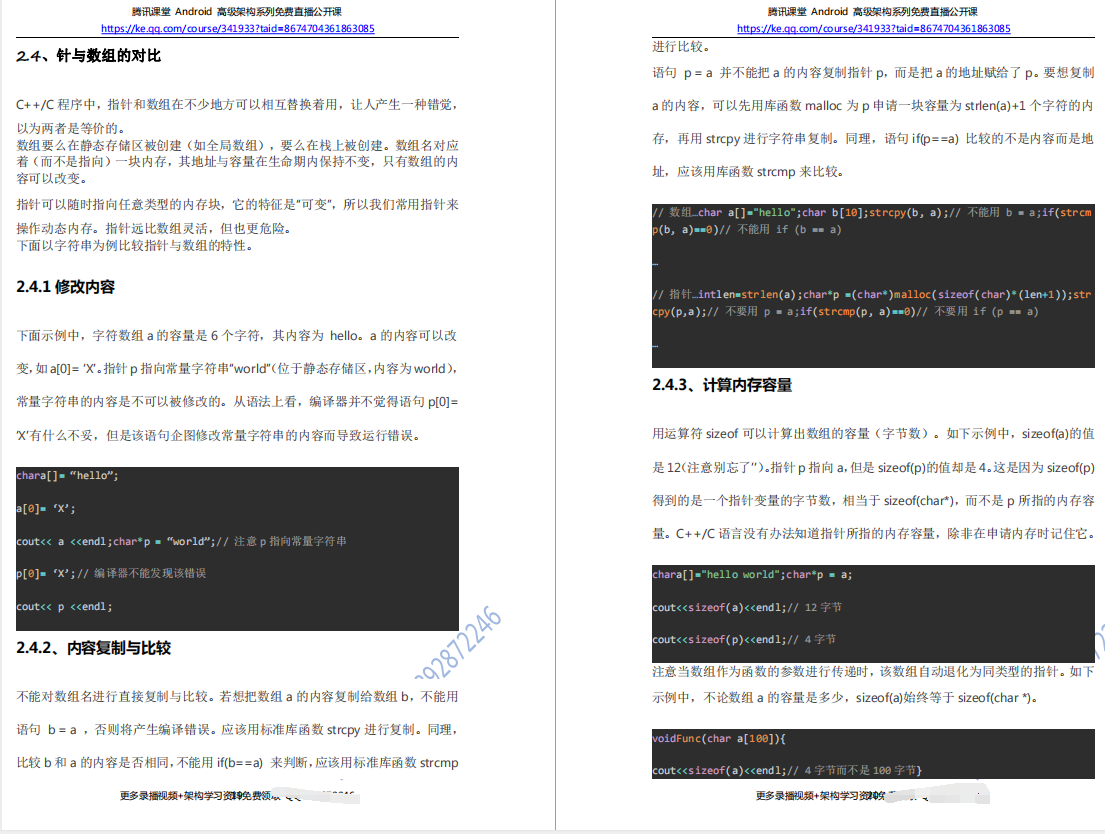This screenshot has width=1105, height=834.
Task: Click line starting '指针可以随时指向任意类型的内存块'
Action: coord(237,204)
